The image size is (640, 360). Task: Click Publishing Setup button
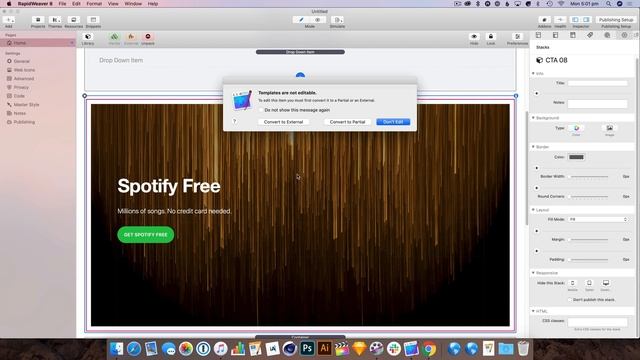(616, 20)
